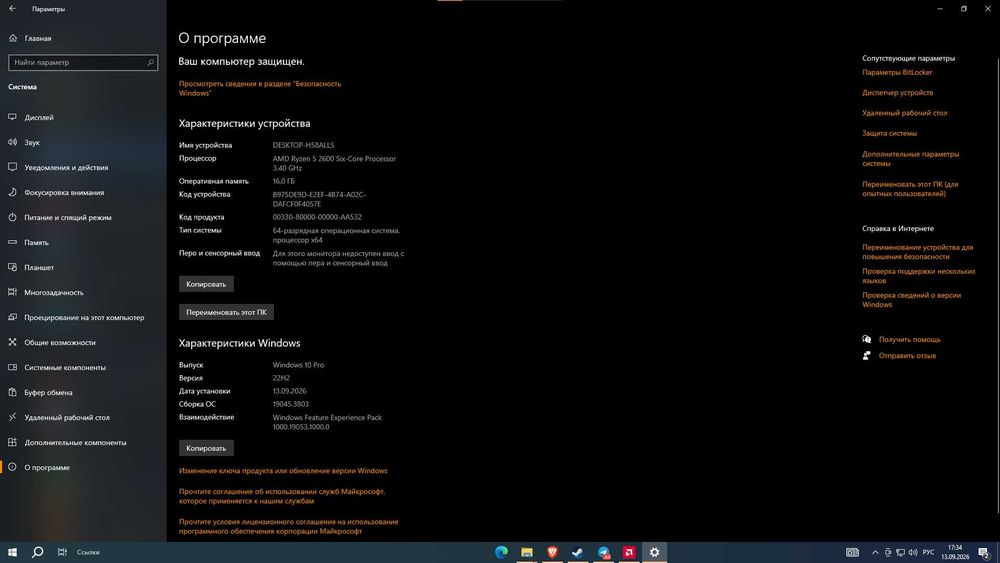Switch input language РУС indicator

[929, 552]
